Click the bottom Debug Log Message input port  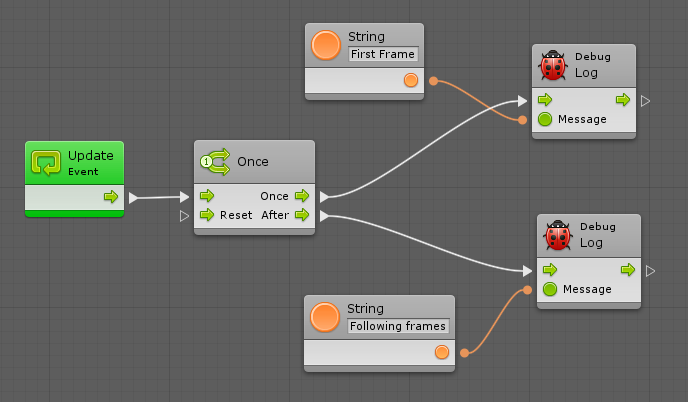pyautogui.click(x=549, y=289)
